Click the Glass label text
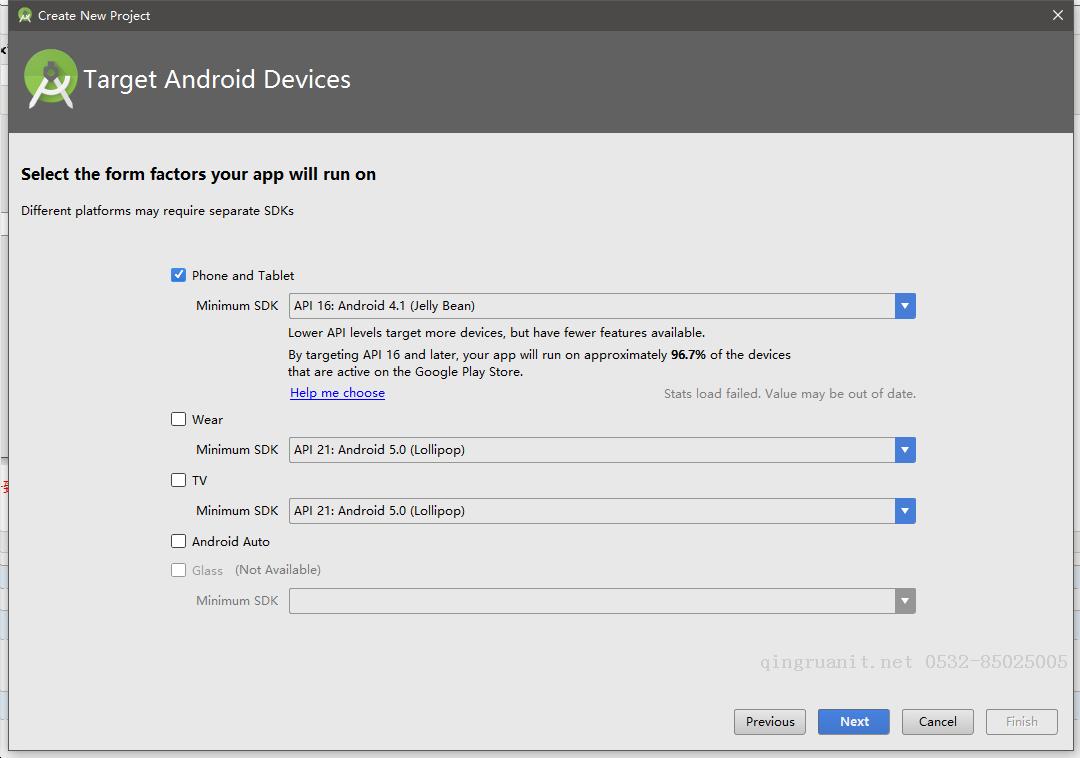 (207, 571)
